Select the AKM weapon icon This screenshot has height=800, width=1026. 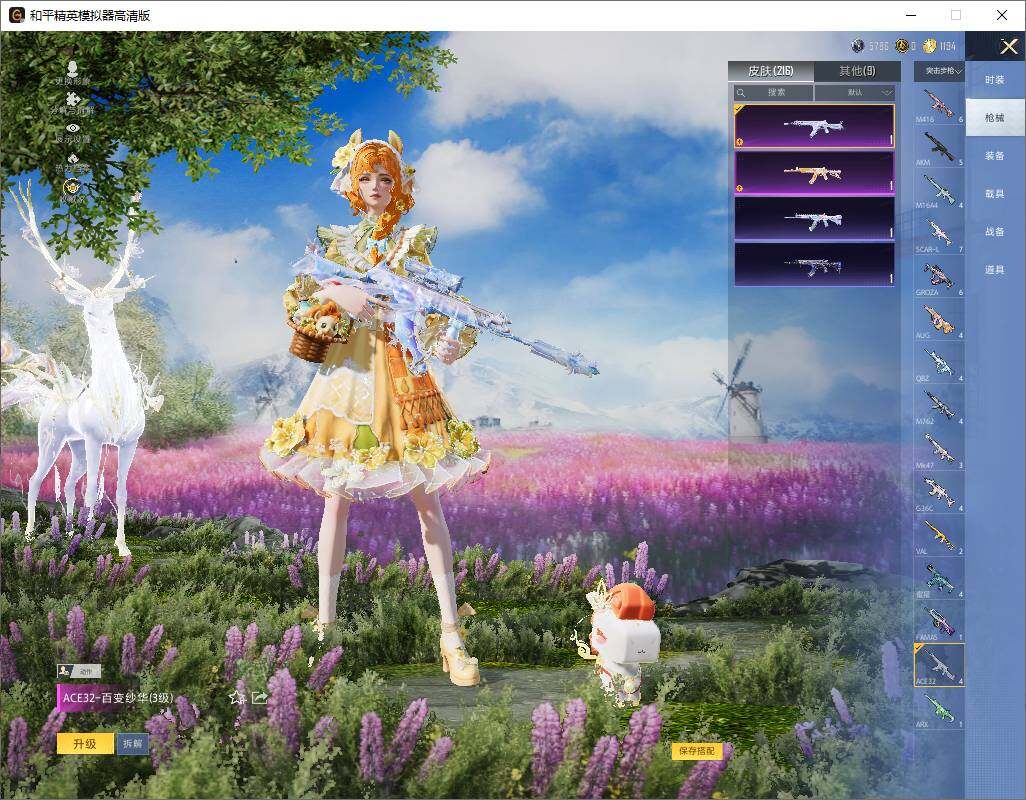tap(939, 147)
